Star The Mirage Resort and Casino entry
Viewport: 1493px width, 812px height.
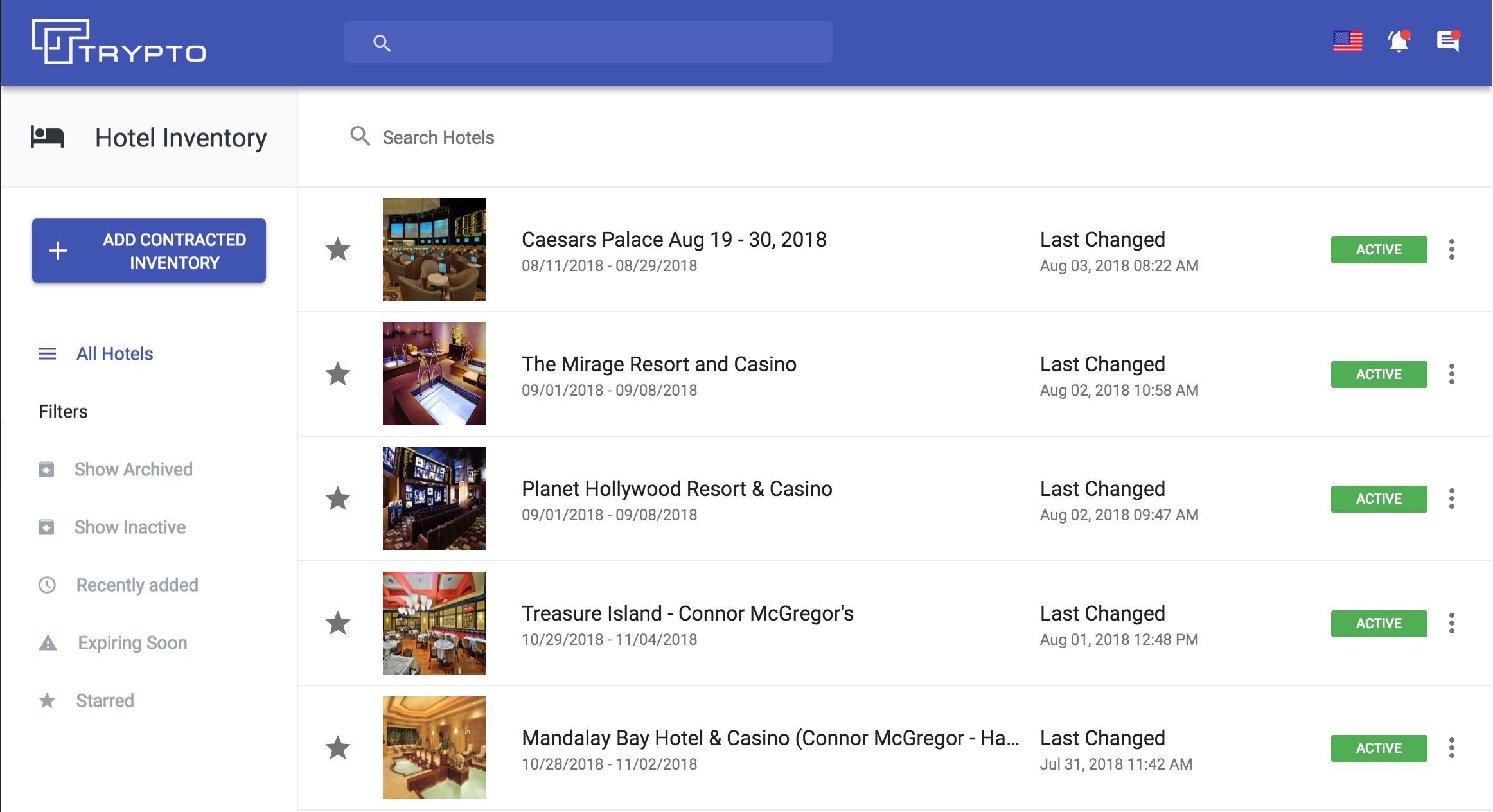tap(338, 374)
